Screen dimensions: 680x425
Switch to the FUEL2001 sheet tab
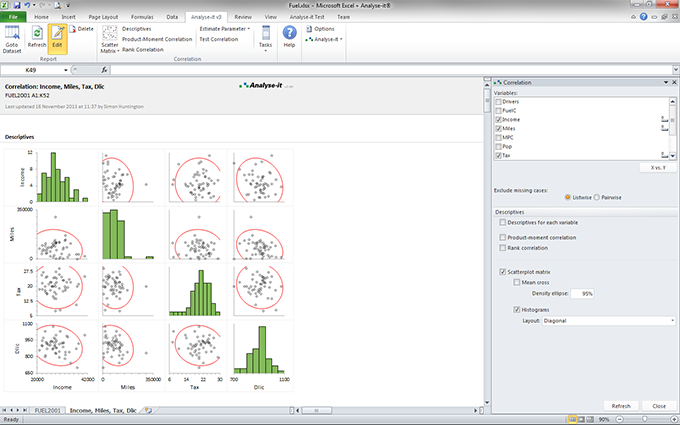48,410
